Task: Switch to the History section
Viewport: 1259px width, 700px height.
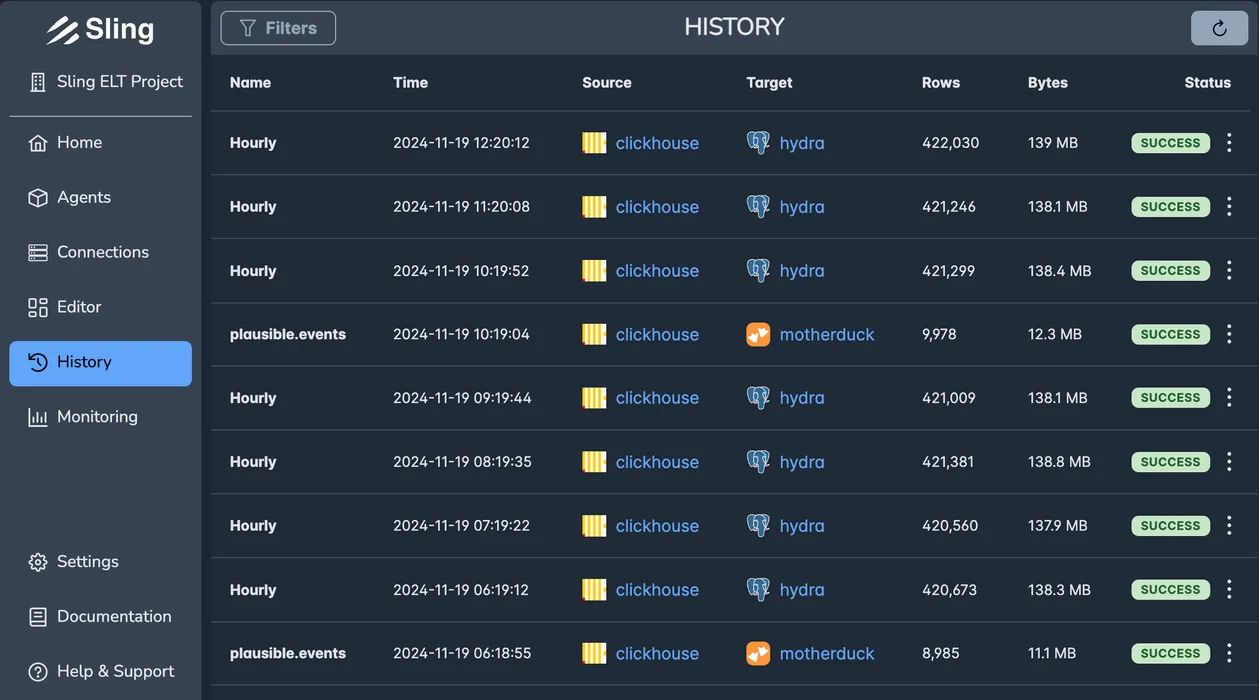Action: pyautogui.click(x=85, y=362)
